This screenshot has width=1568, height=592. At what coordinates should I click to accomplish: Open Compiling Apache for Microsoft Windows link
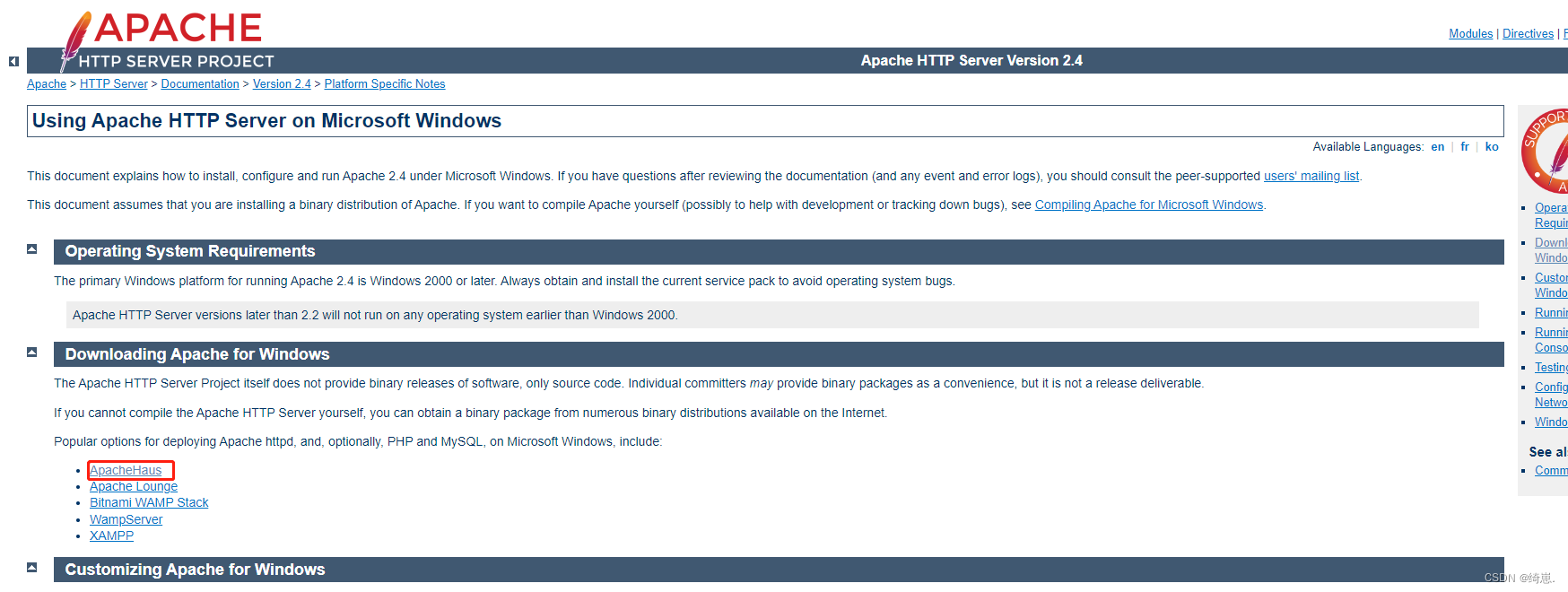click(1149, 205)
